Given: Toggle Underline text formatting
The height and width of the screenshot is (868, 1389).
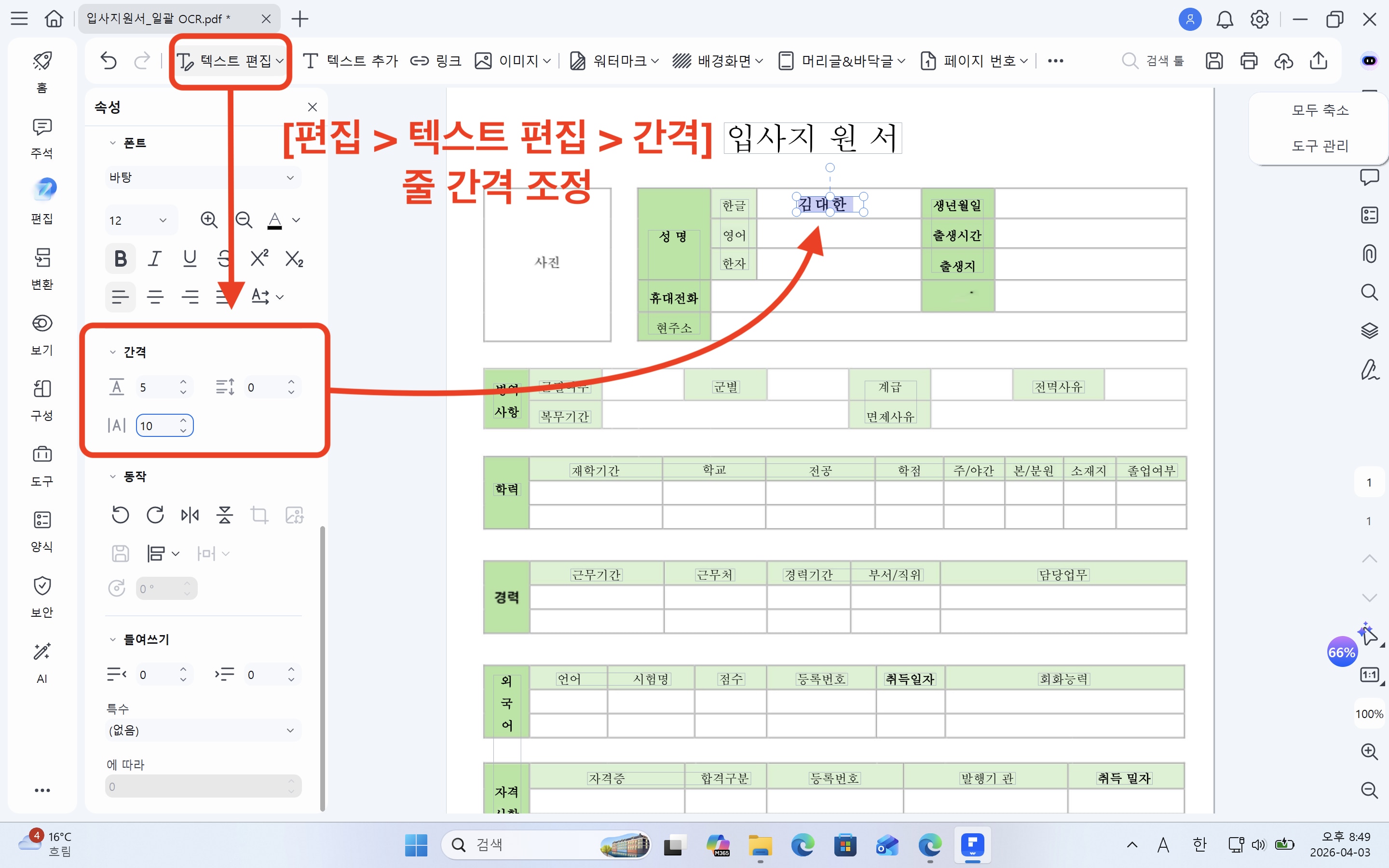Looking at the screenshot, I should pyautogui.click(x=190, y=259).
